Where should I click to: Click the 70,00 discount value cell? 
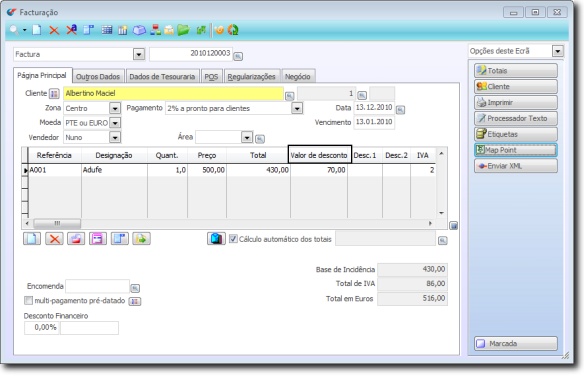point(319,170)
